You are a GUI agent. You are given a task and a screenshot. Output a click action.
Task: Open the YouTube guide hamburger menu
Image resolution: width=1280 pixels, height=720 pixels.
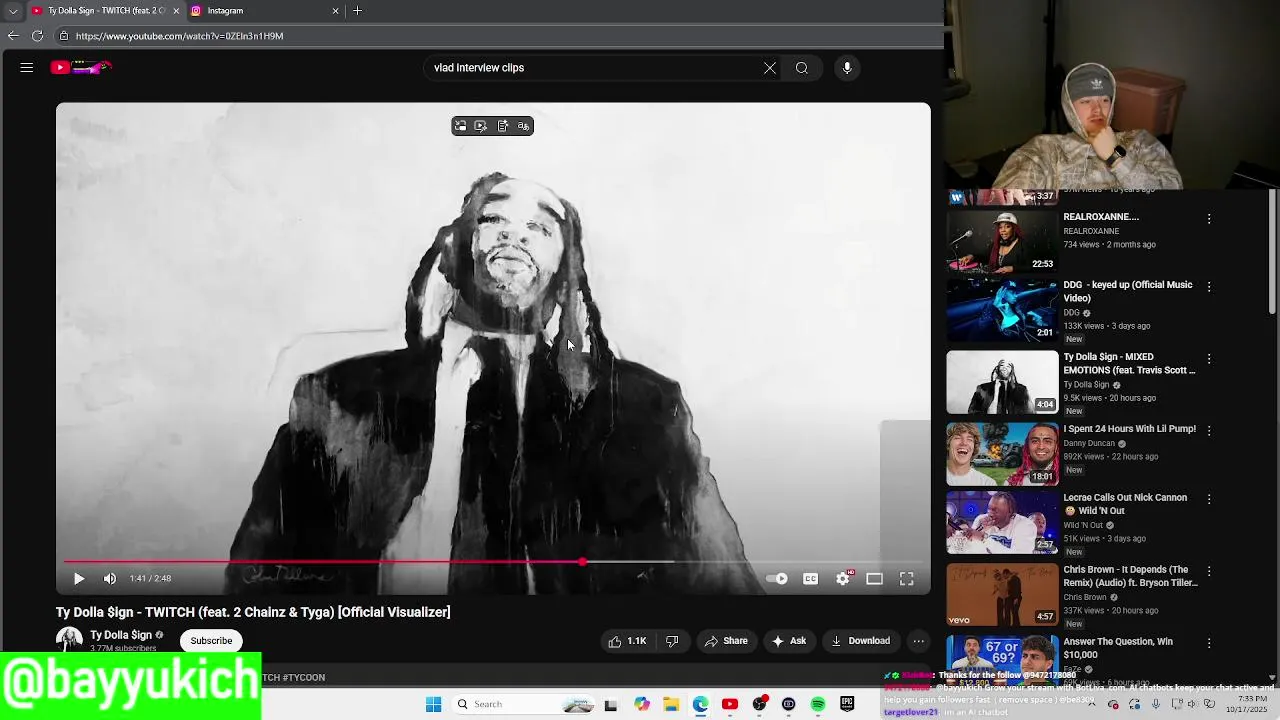(x=27, y=68)
